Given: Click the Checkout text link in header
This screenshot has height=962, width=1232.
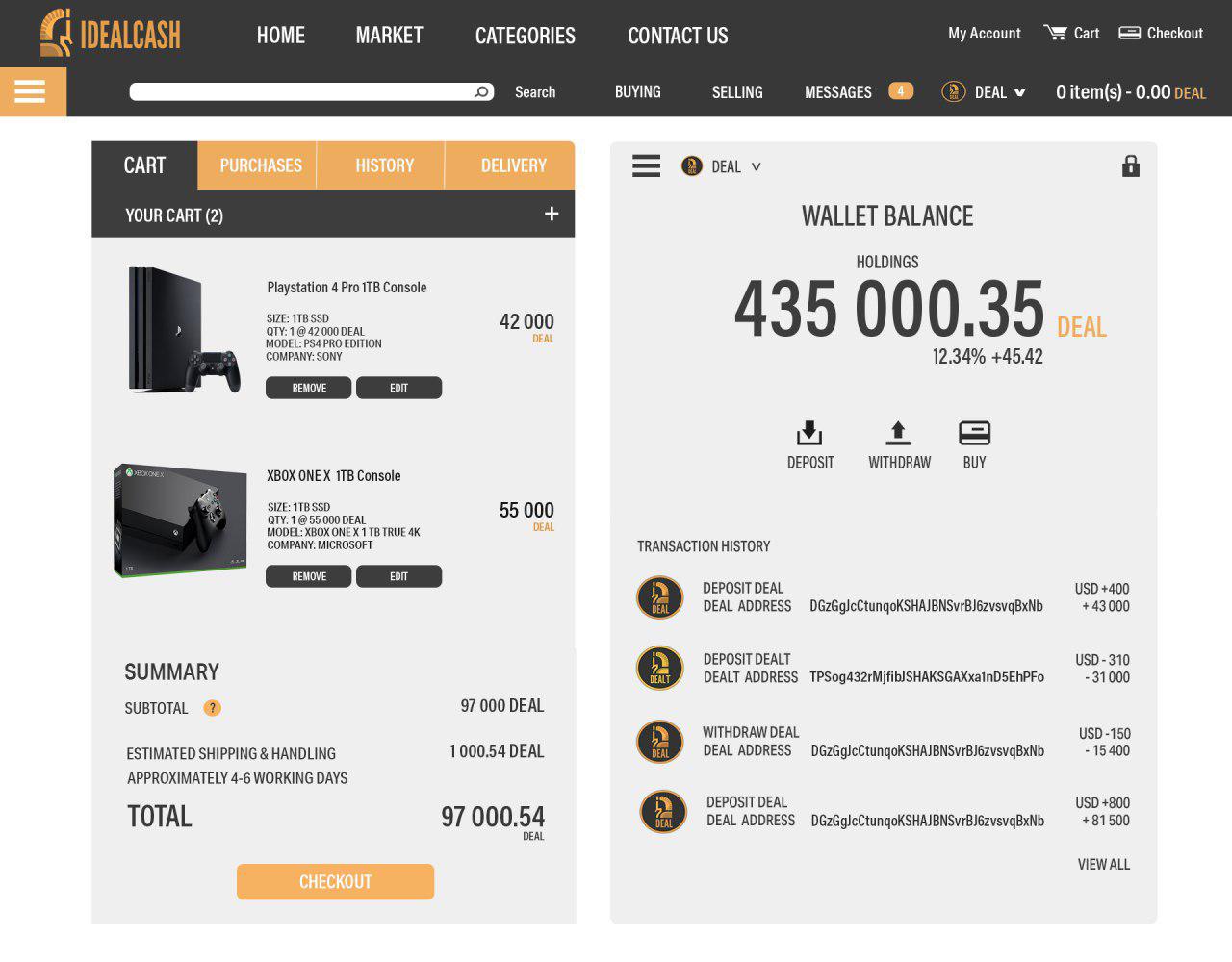Looking at the screenshot, I should [x=1175, y=33].
